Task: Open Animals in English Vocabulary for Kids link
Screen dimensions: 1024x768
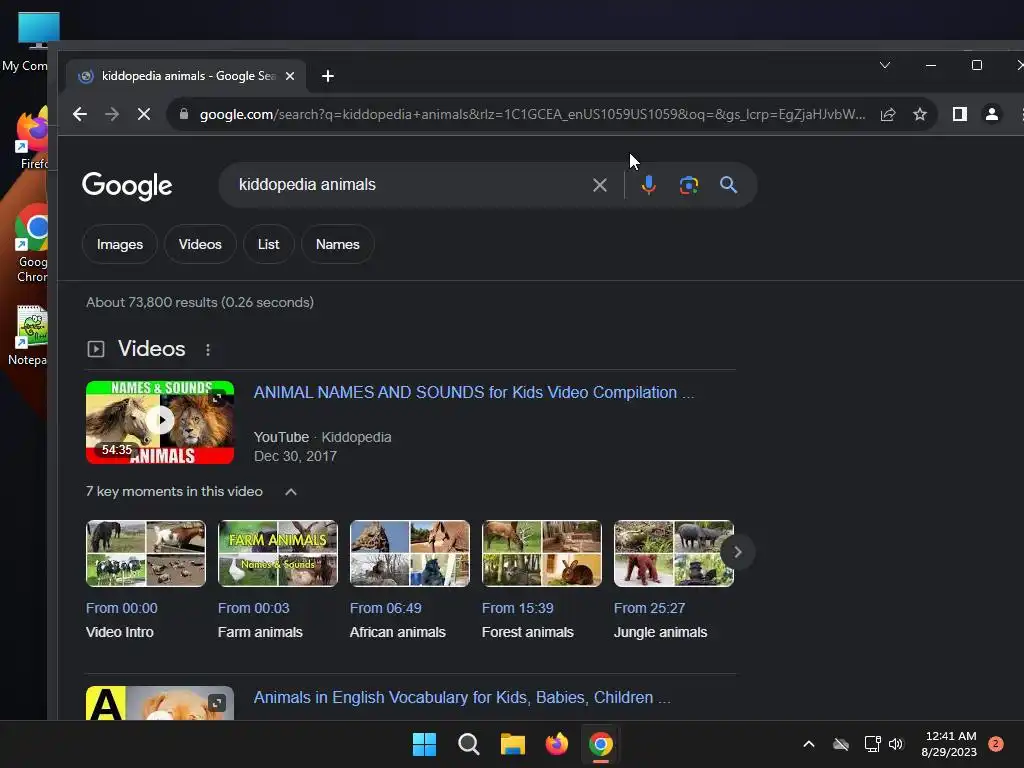Action: point(462,697)
